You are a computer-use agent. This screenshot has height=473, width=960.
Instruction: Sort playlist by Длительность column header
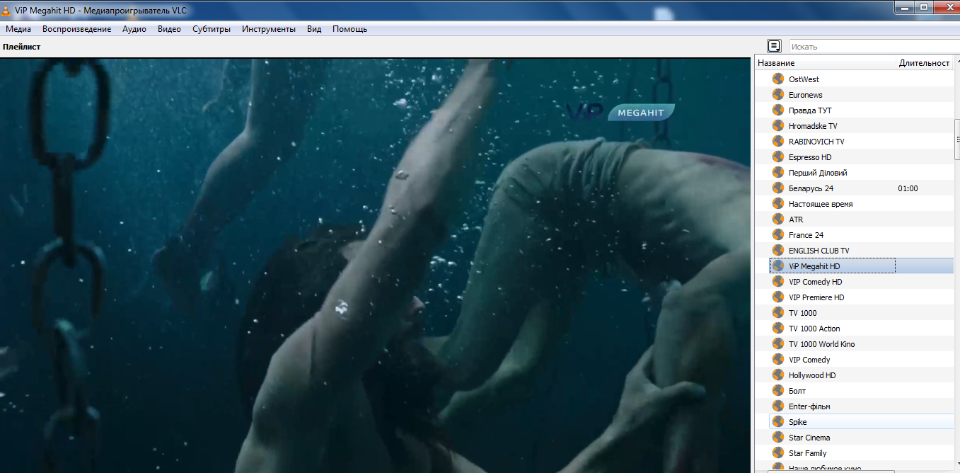(924, 63)
